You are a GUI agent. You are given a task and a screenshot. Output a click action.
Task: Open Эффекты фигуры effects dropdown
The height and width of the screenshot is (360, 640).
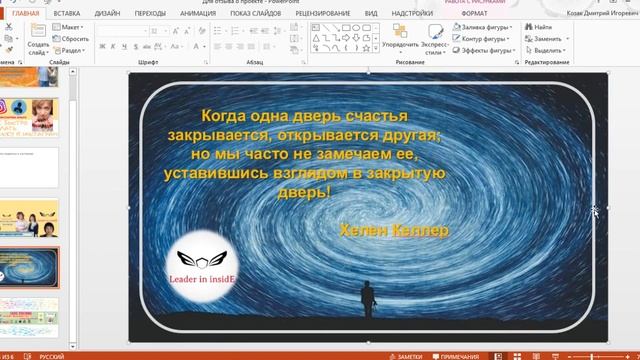484,51
